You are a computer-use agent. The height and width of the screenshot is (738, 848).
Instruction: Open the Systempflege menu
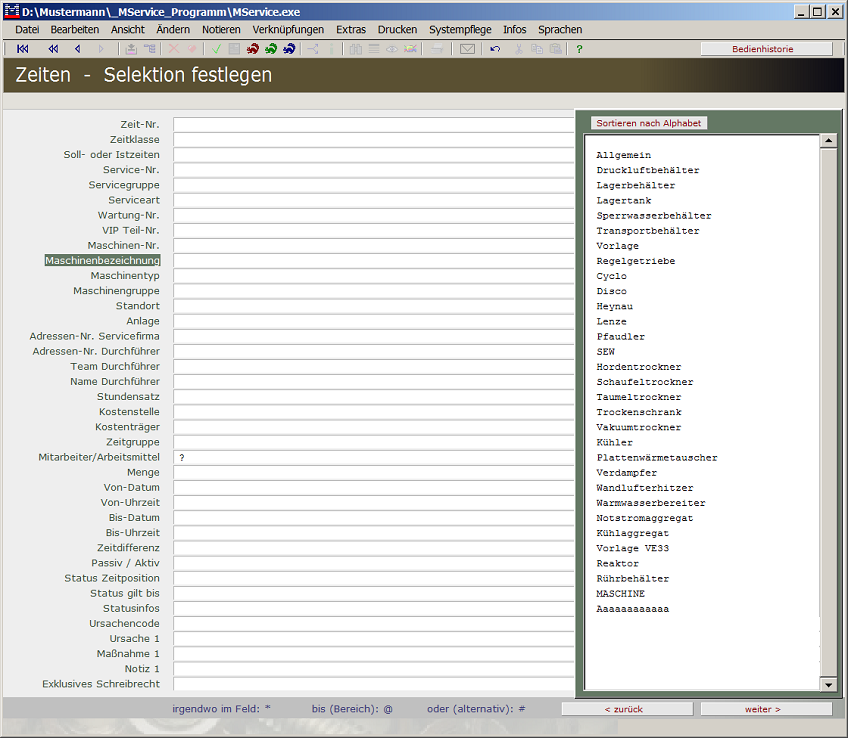pos(460,30)
